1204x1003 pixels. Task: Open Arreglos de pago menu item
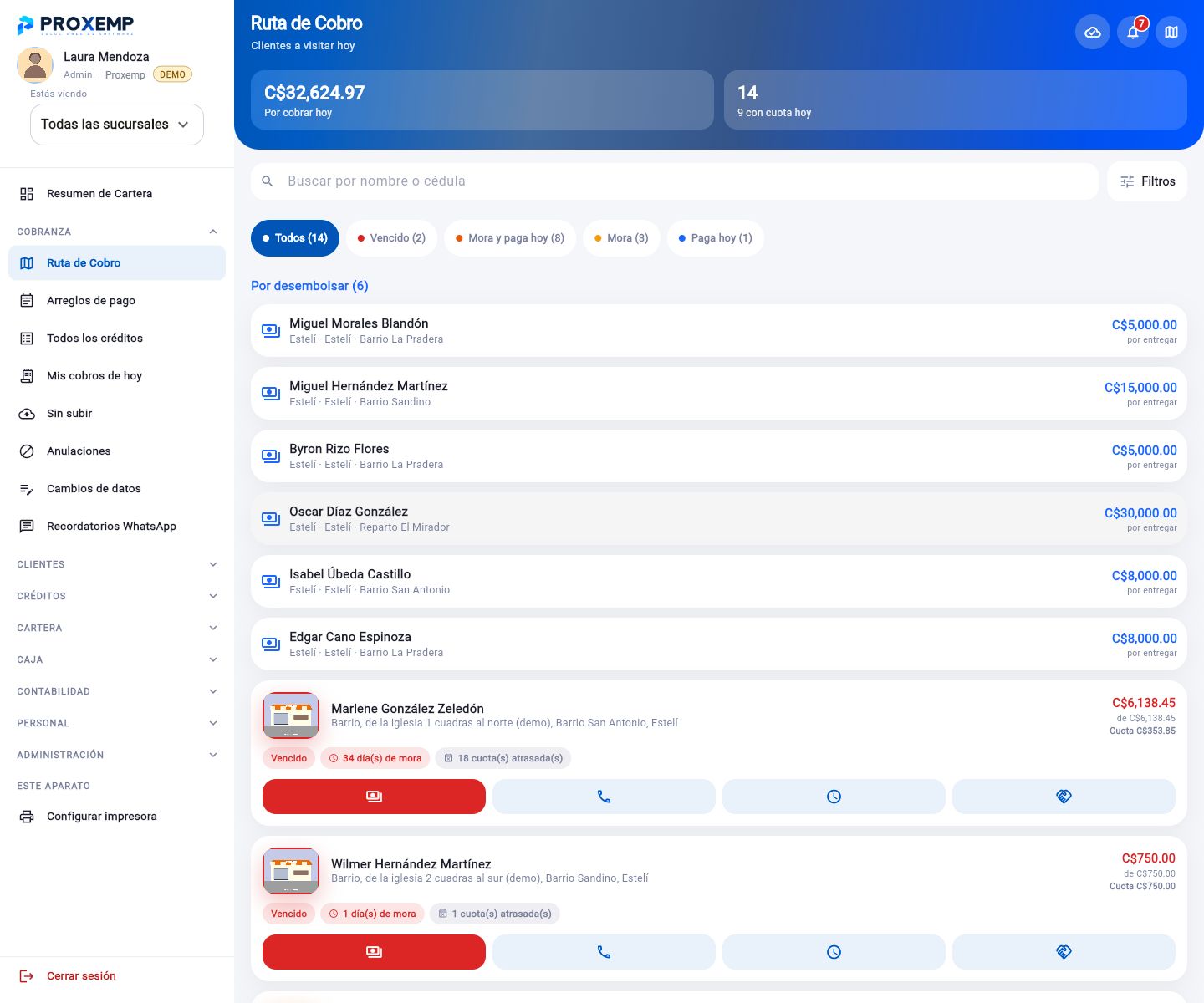pos(117,301)
